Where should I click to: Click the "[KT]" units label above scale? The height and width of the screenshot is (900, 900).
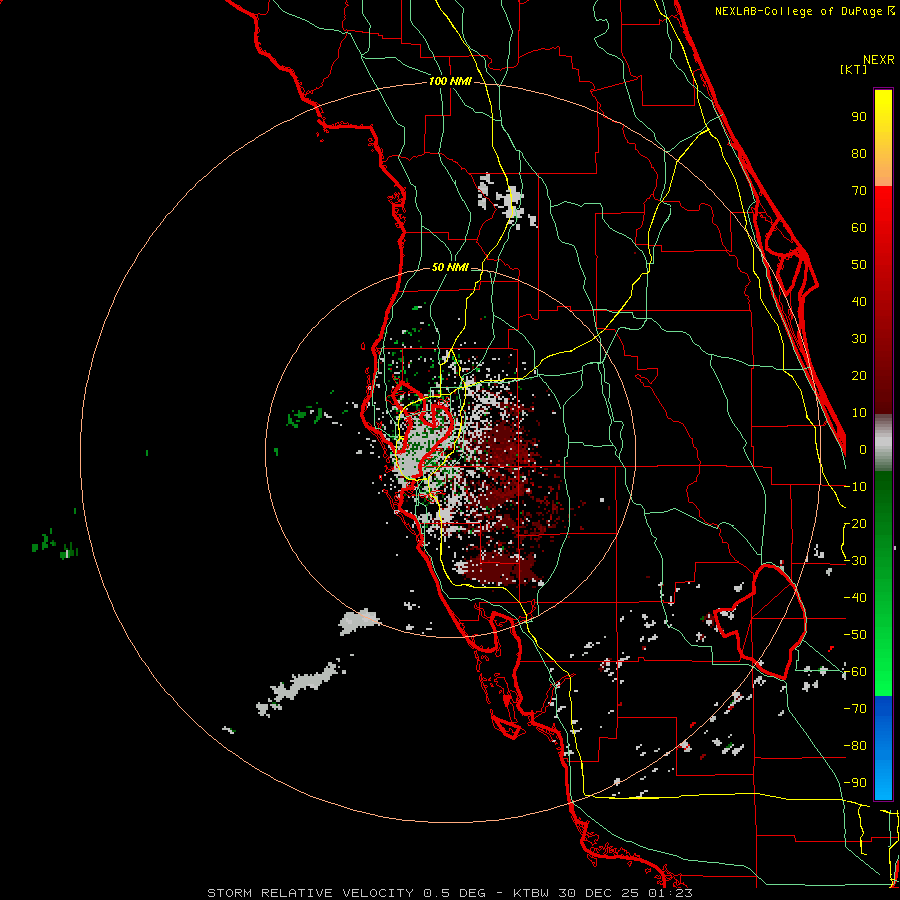click(x=854, y=69)
